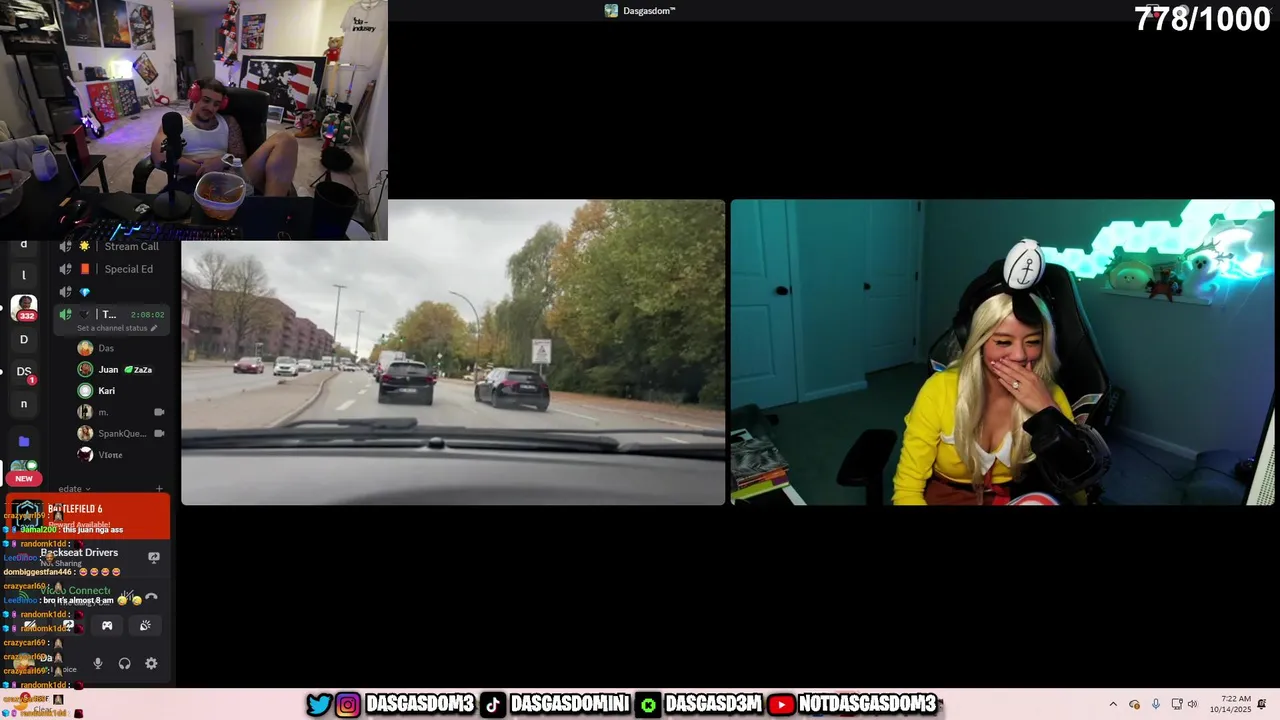Viewport: 1280px width, 720px height.
Task: Open the 'n' server icon
Action: coord(24,404)
